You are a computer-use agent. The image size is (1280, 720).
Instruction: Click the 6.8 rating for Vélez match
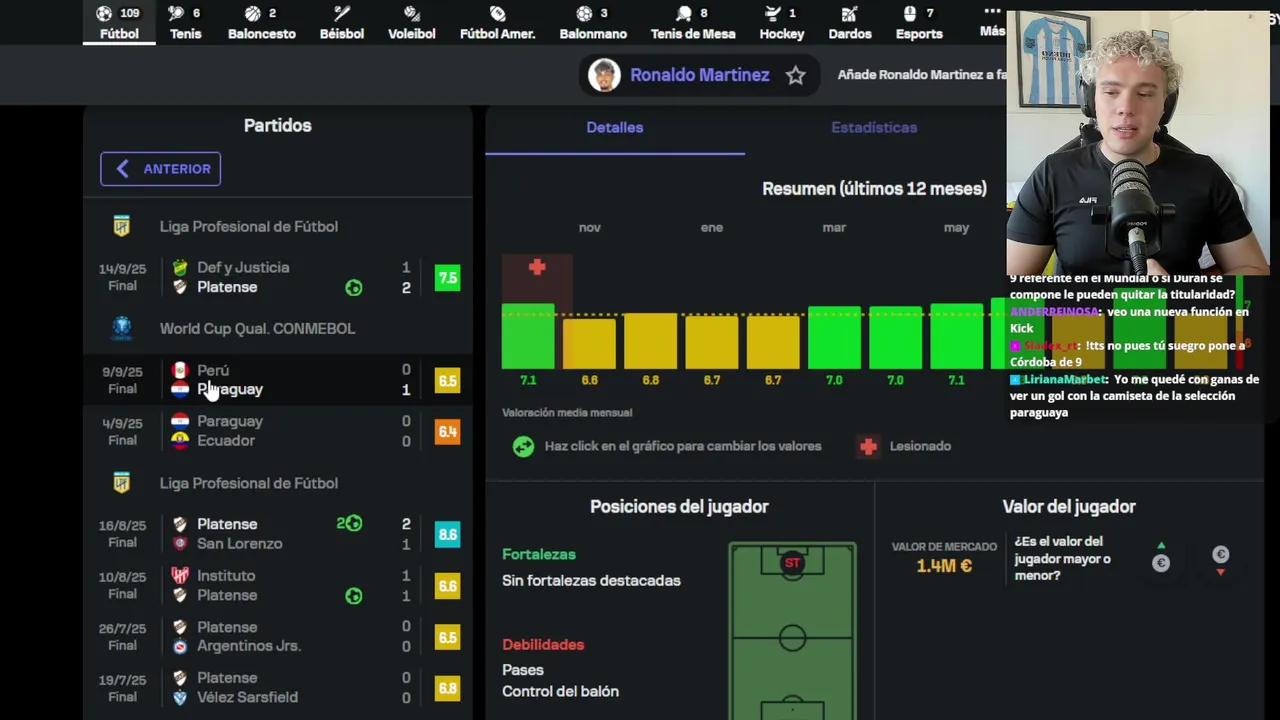click(447, 689)
